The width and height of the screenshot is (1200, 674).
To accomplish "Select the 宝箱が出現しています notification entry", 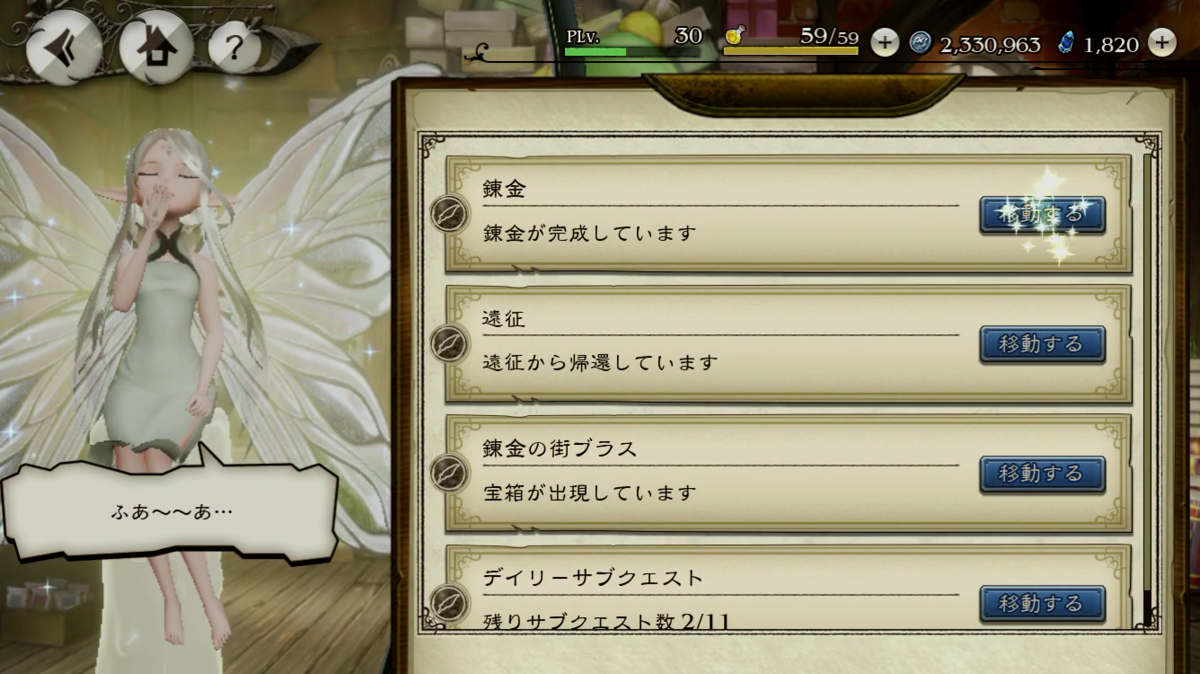I will coord(789,473).
